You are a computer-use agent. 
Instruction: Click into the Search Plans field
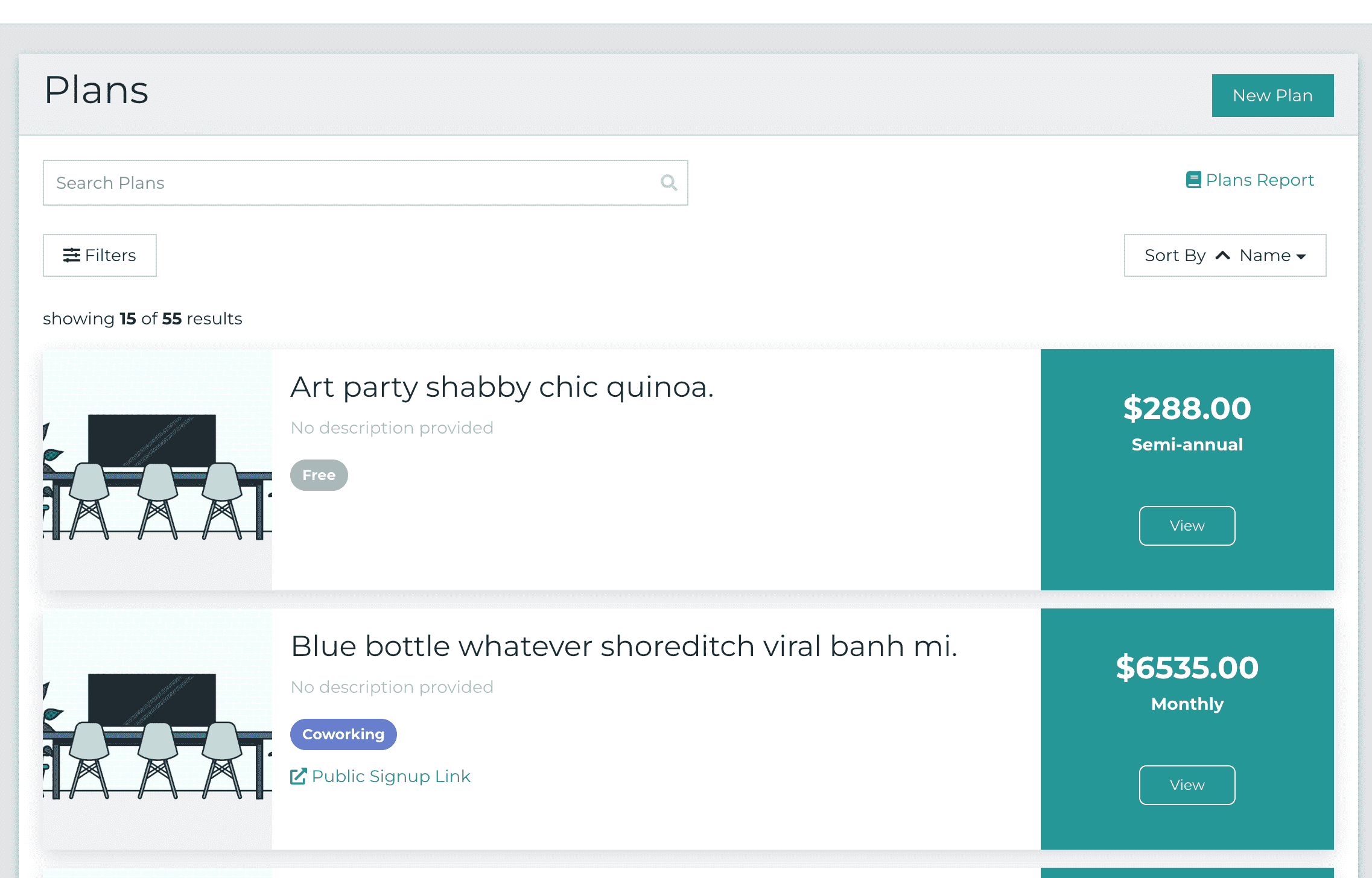[x=365, y=183]
